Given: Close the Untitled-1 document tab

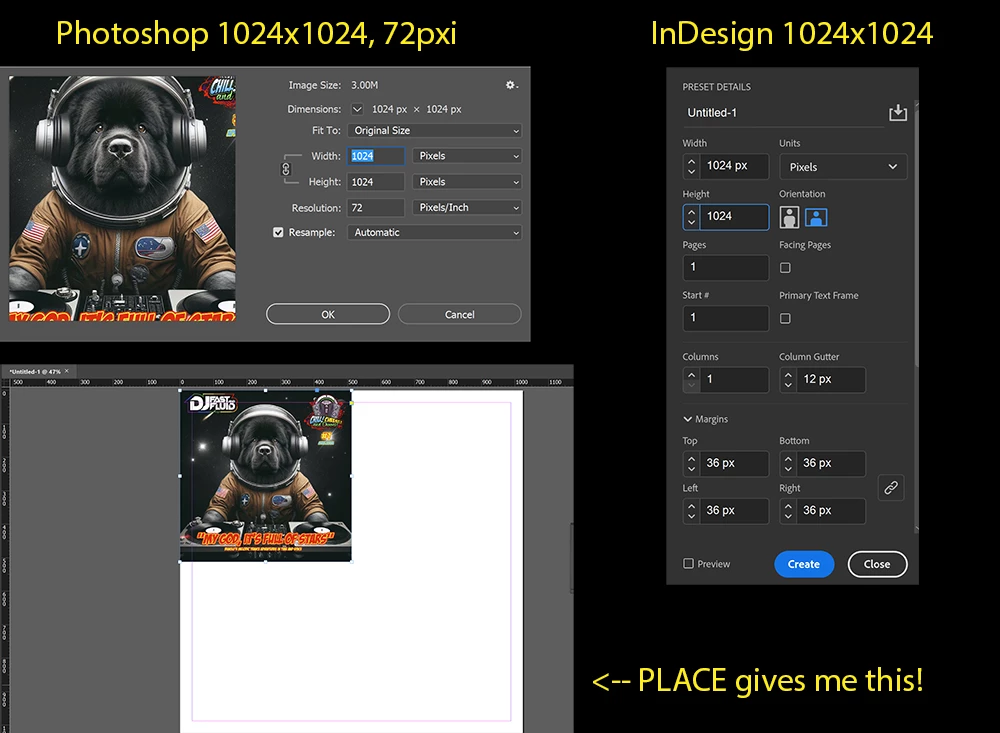Looking at the screenshot, I should 67,371.
